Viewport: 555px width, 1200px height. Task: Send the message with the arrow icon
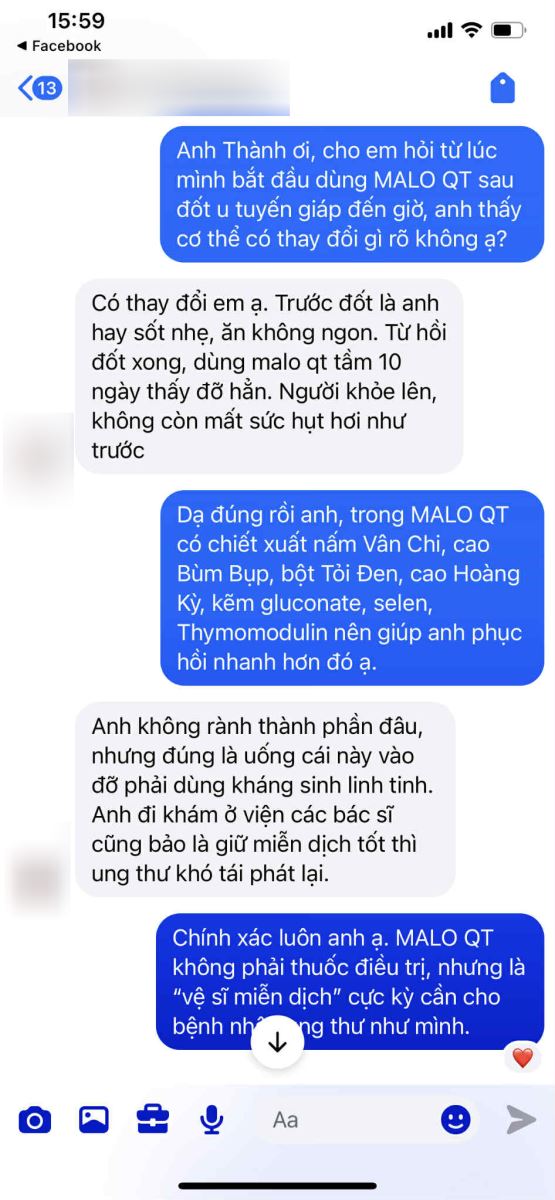(521, 1120)
